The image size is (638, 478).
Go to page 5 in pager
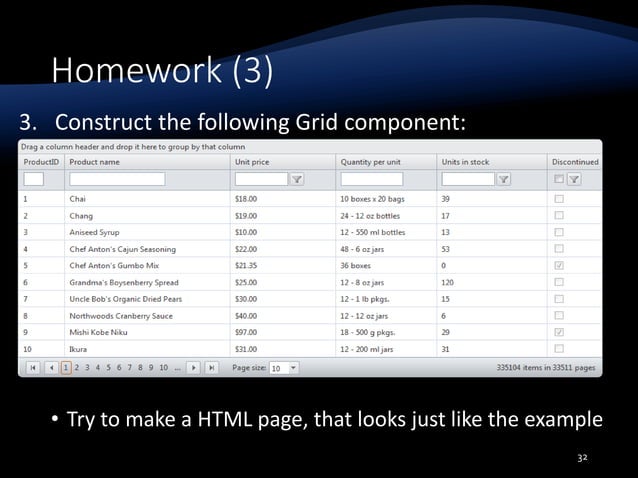[108, 368]
